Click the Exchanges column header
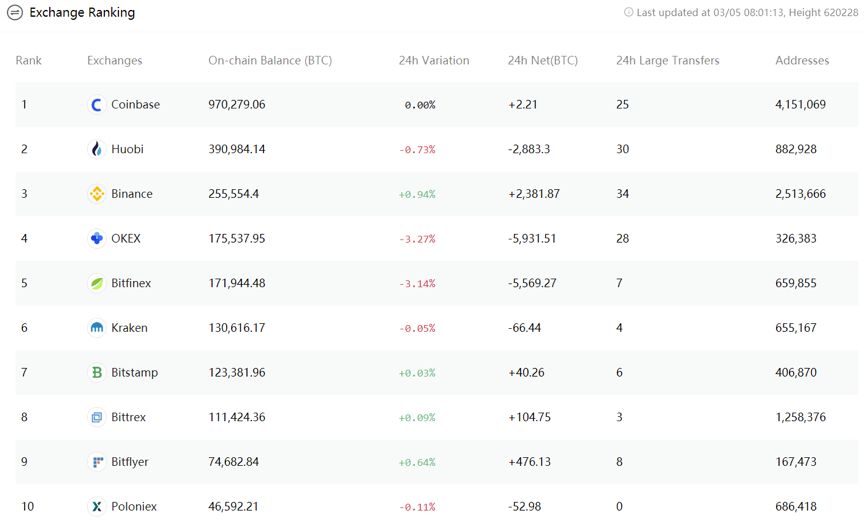The height and width of the screenshot is (526, 865). pyautogui.click(x=114, y=61)
